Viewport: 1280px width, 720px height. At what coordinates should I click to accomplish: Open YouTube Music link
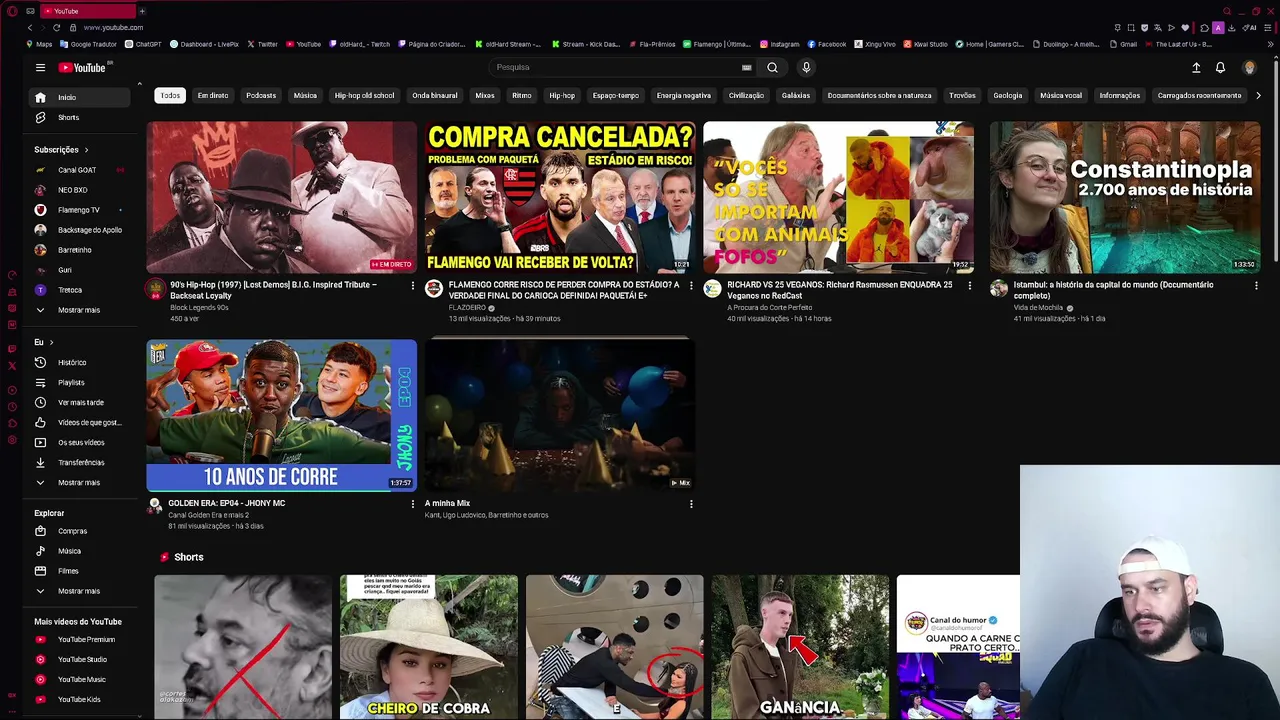click(x=80, y=679)
